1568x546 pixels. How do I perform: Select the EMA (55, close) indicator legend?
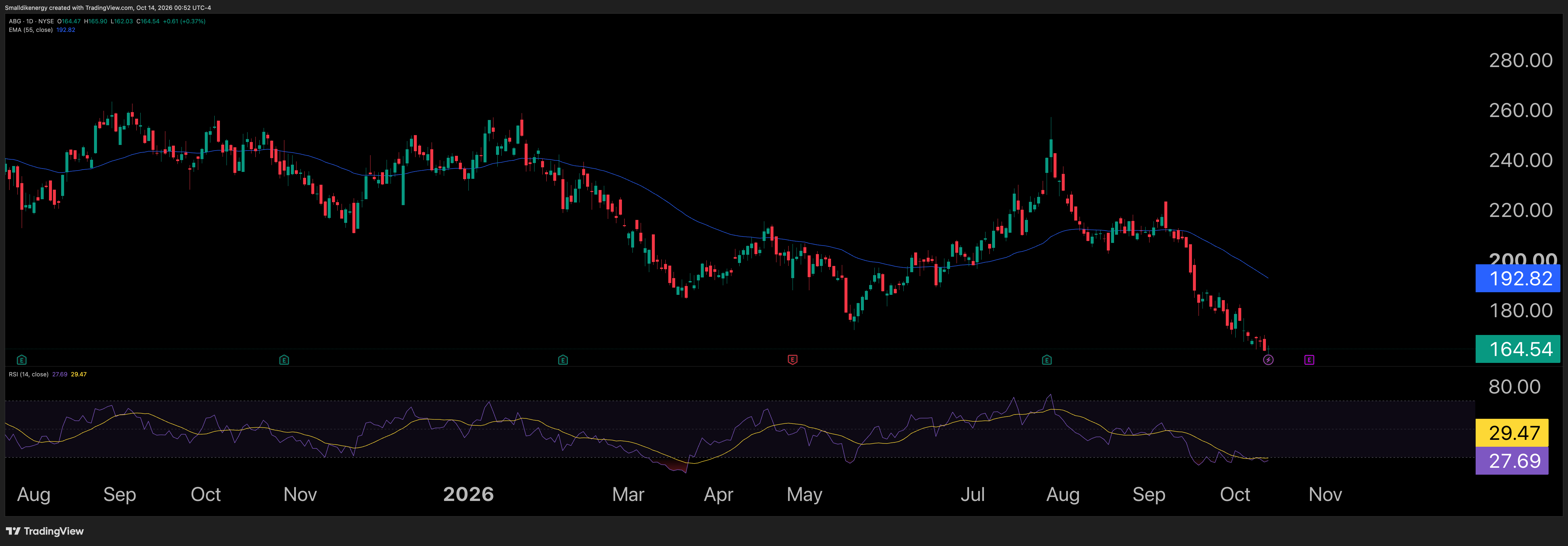[x=31, y=30]
